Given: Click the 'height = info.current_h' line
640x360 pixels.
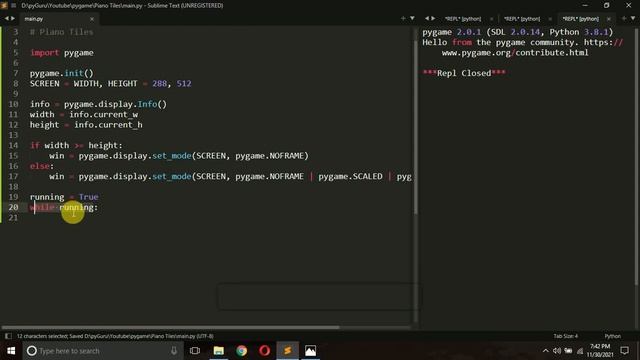Looking at the screenshot, I should tap(86, 125).
